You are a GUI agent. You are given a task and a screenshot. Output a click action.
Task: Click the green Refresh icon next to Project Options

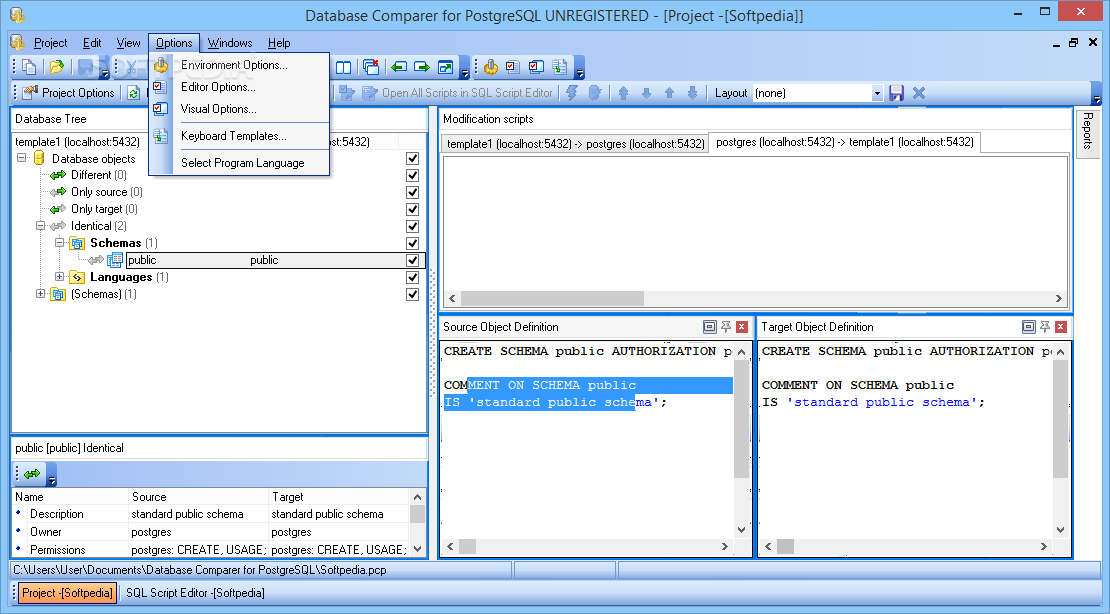[133, 93]
